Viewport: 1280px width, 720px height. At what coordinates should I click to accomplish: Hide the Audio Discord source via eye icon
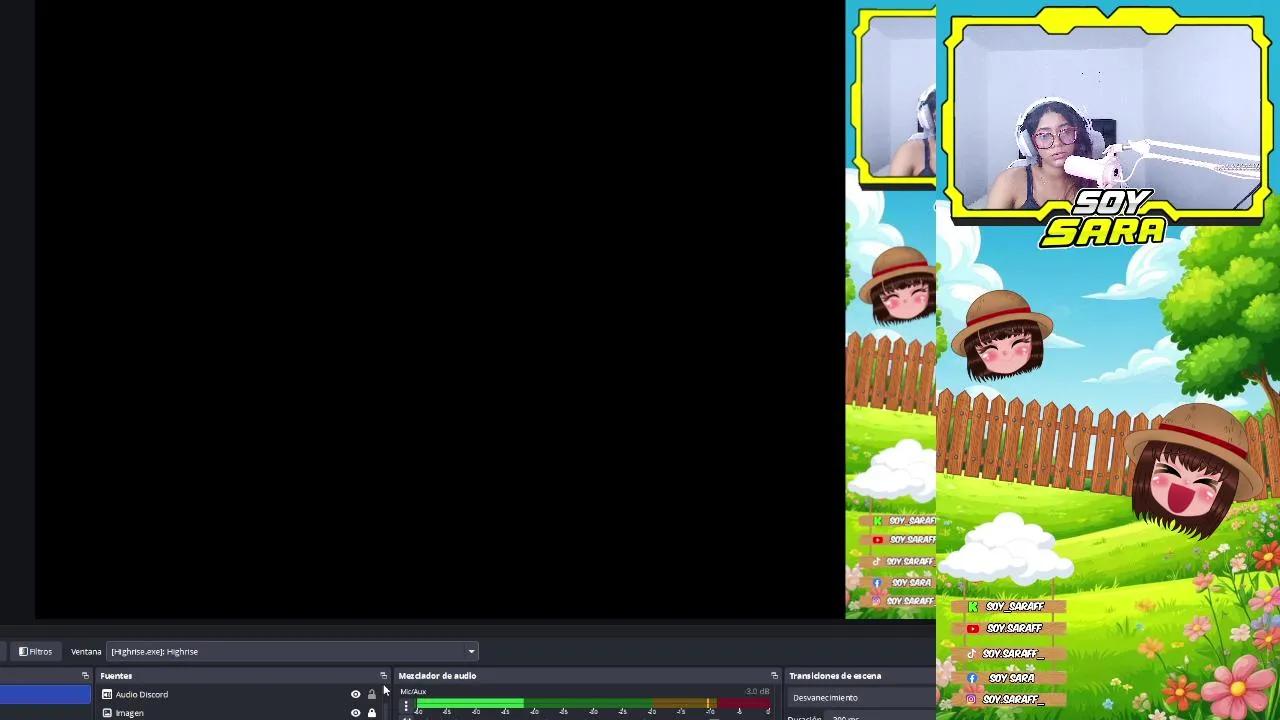pyautogui.click(x=355, y=694)
